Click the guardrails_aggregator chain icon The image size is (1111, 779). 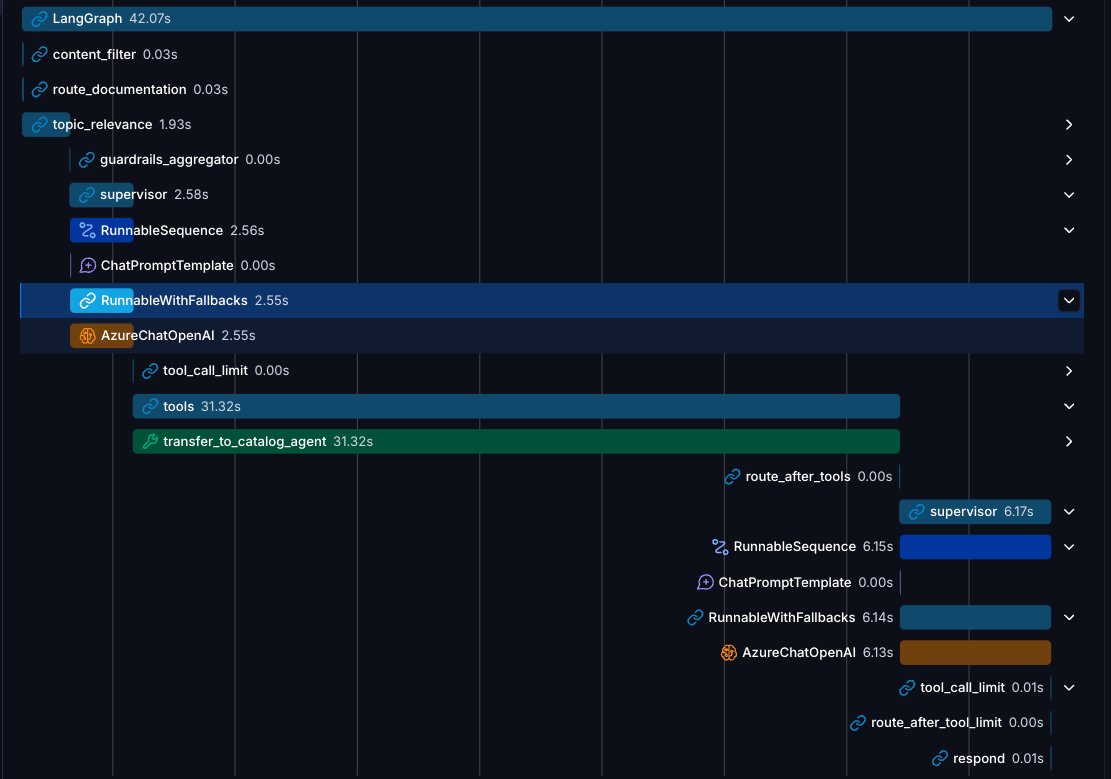click(x=87, y=159)
